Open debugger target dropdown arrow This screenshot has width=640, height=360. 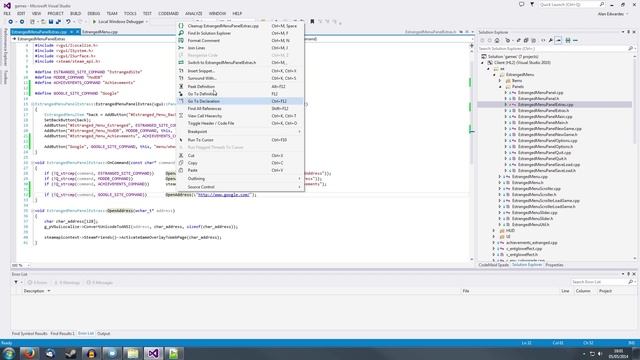(147, 22)
